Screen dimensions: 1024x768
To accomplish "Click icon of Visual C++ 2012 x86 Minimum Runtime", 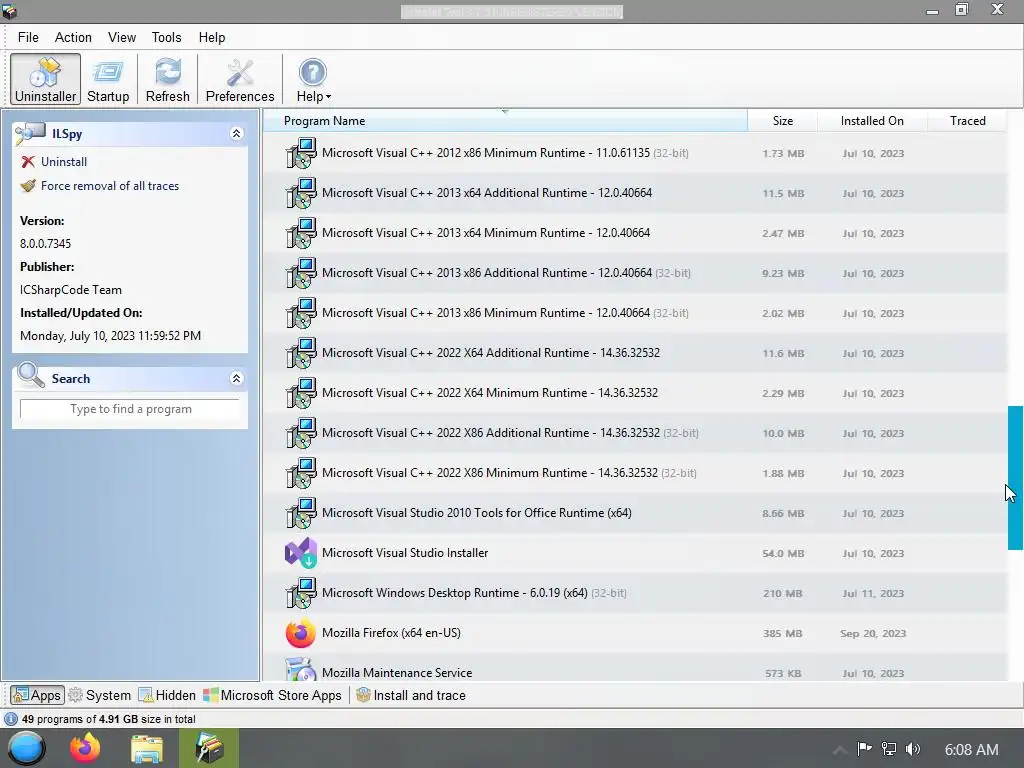I will (x=301, y=153).
